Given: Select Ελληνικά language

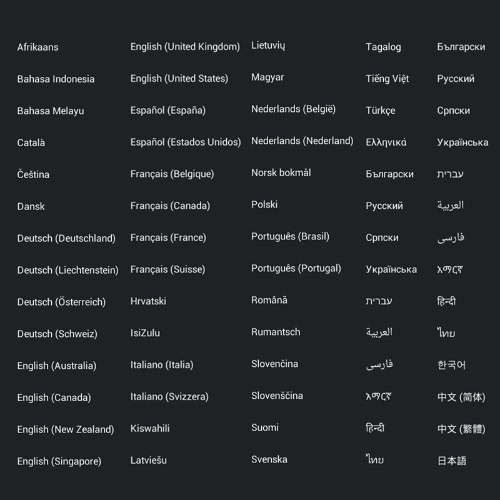Looking at the screenshot, I should pos(386,143).
